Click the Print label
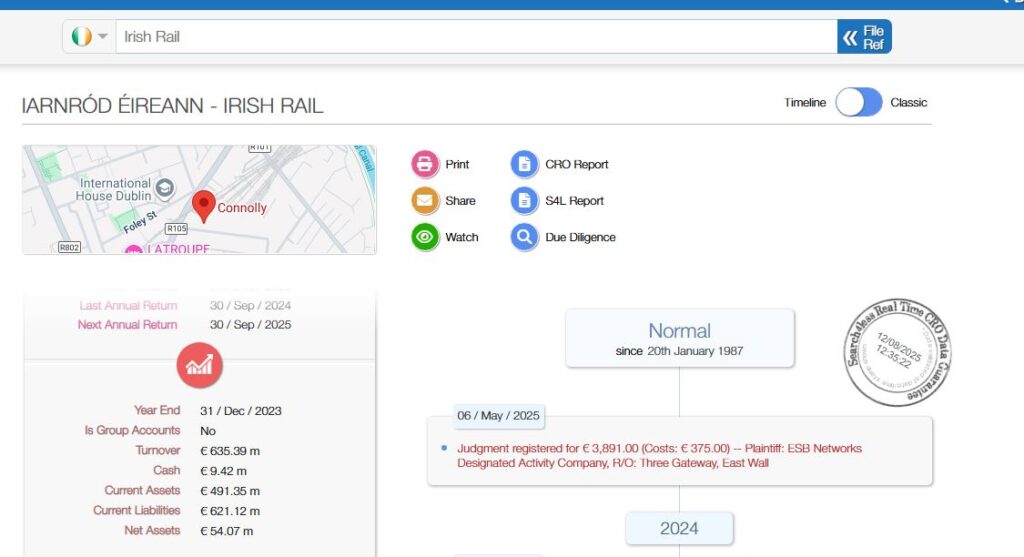This screenshot has height=557, width=1024. [457, 165]
